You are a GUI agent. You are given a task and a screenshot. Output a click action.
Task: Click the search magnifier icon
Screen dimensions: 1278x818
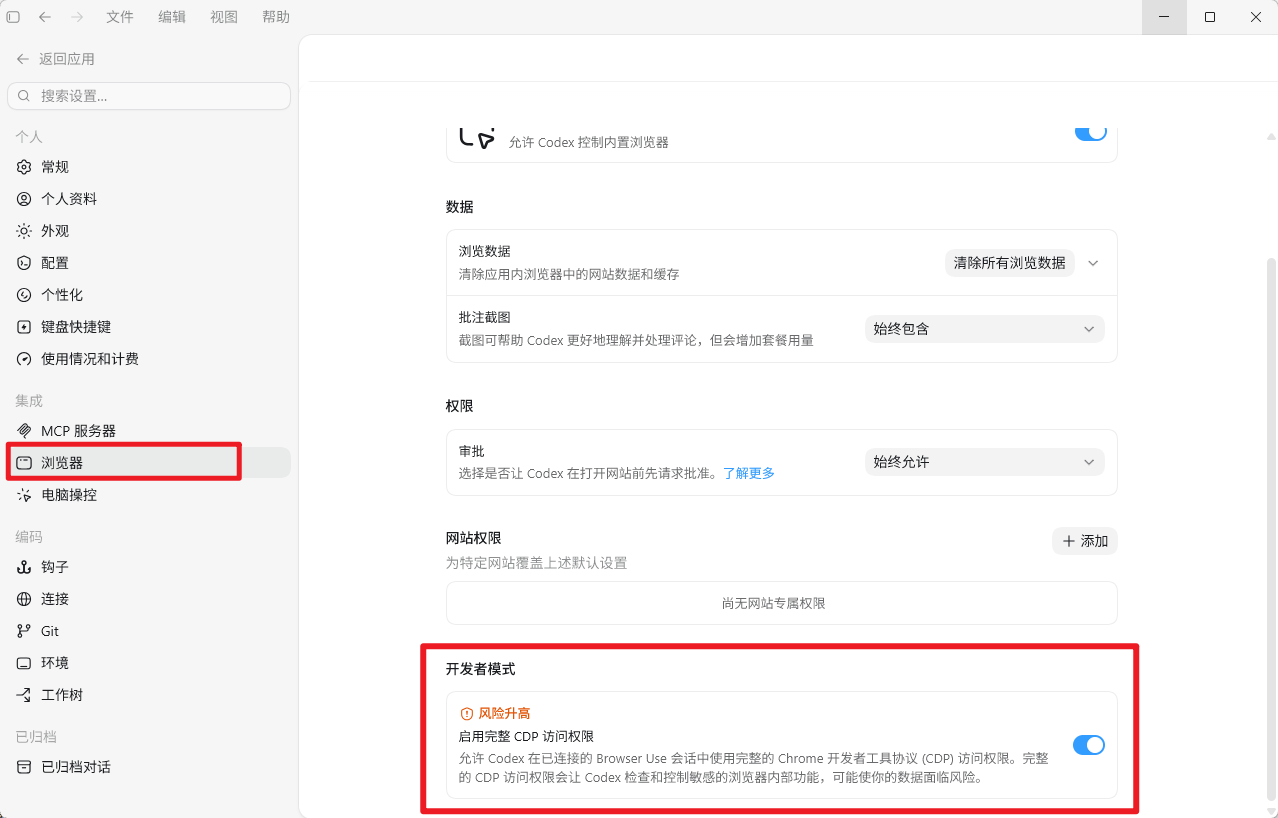[x=25, y=96]
